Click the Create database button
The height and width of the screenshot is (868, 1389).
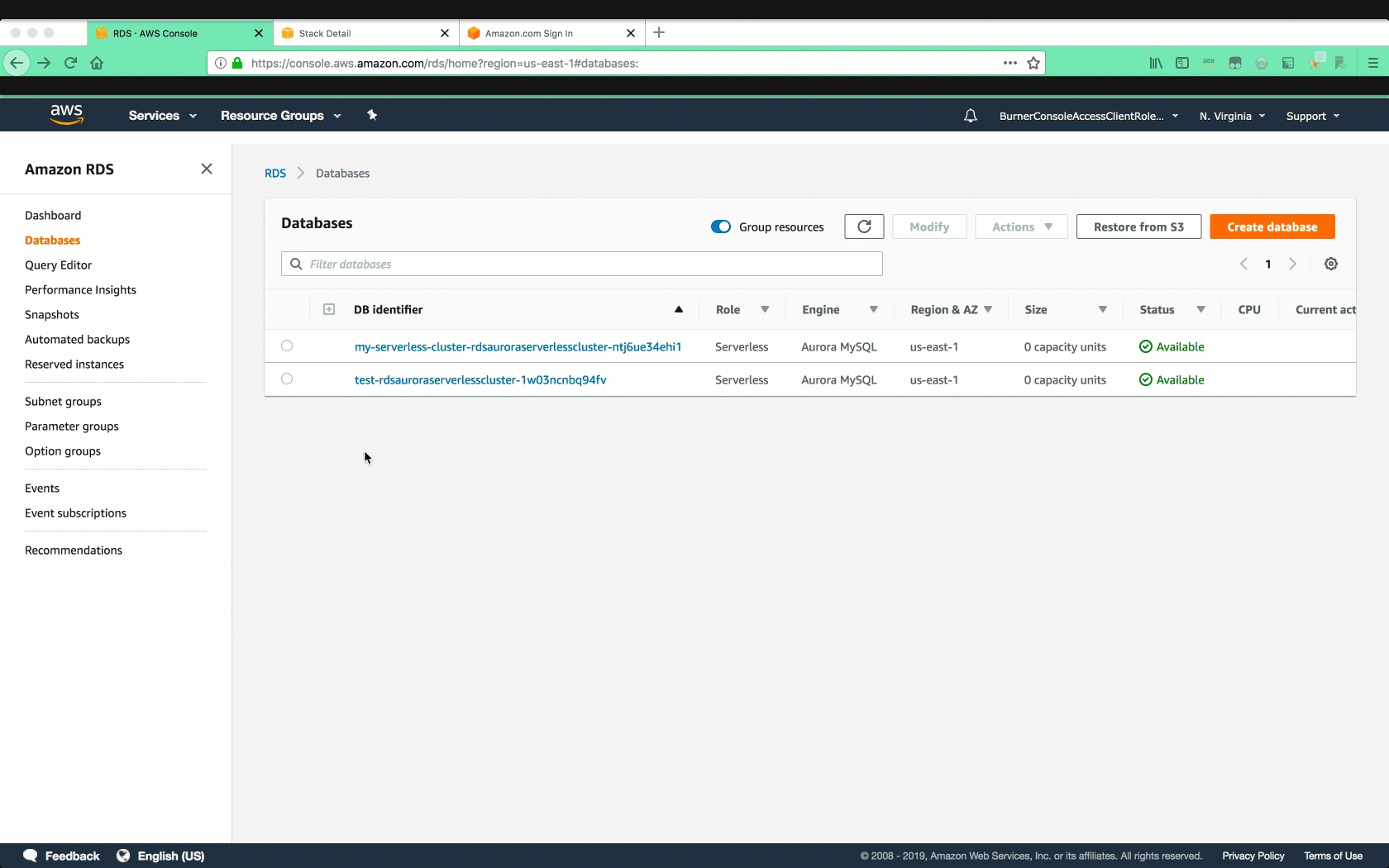point(1272,227)
